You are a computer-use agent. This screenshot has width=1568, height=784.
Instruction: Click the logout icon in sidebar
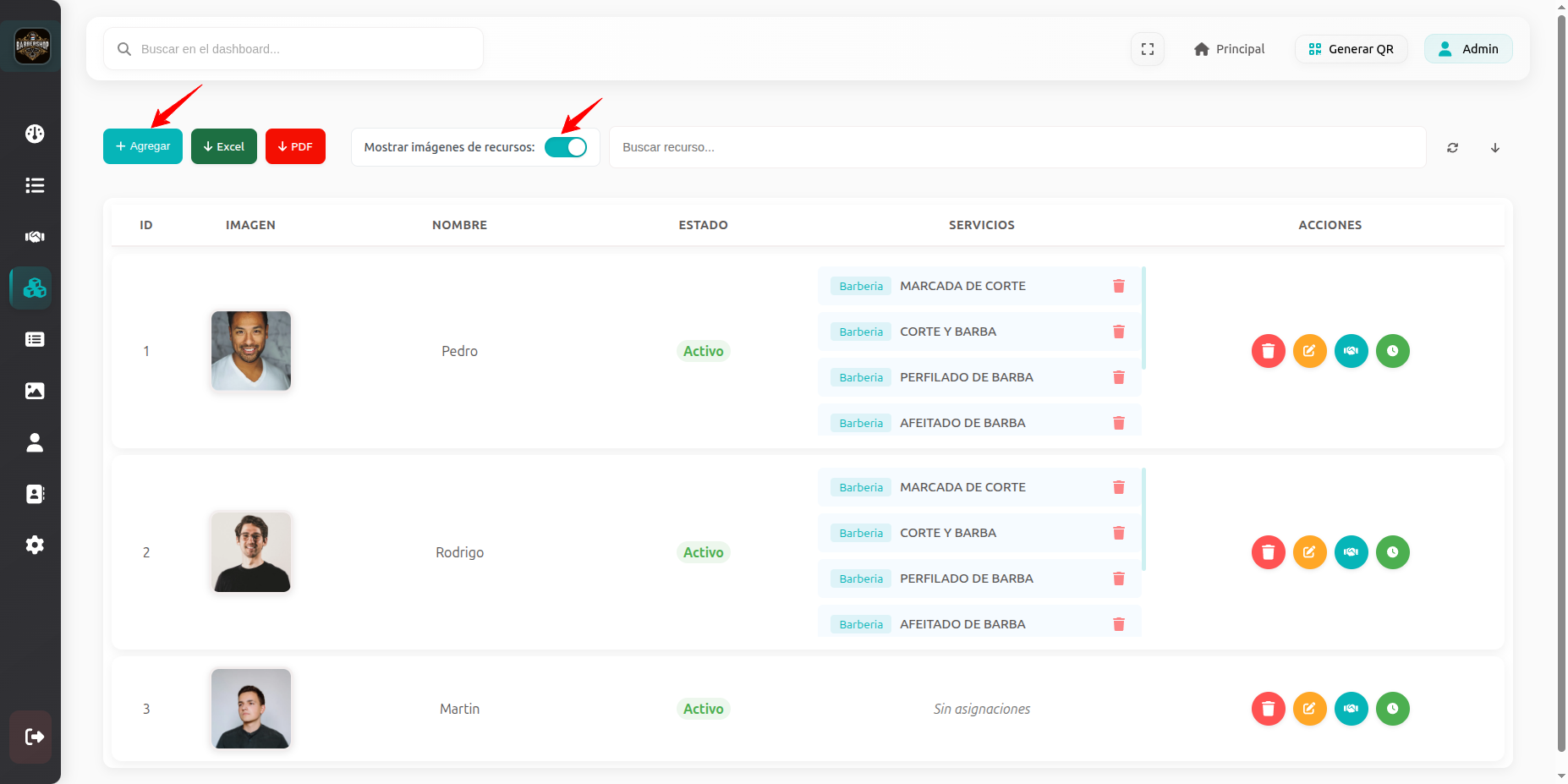coord(34,737)
